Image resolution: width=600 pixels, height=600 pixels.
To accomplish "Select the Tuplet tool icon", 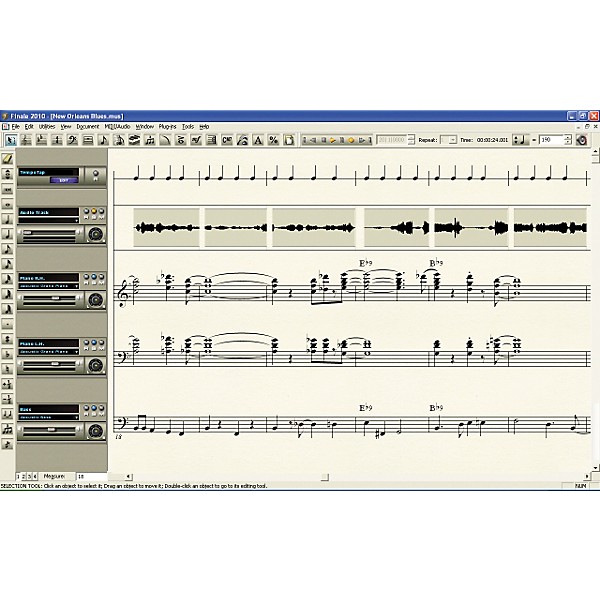I will tap(150, 140).
